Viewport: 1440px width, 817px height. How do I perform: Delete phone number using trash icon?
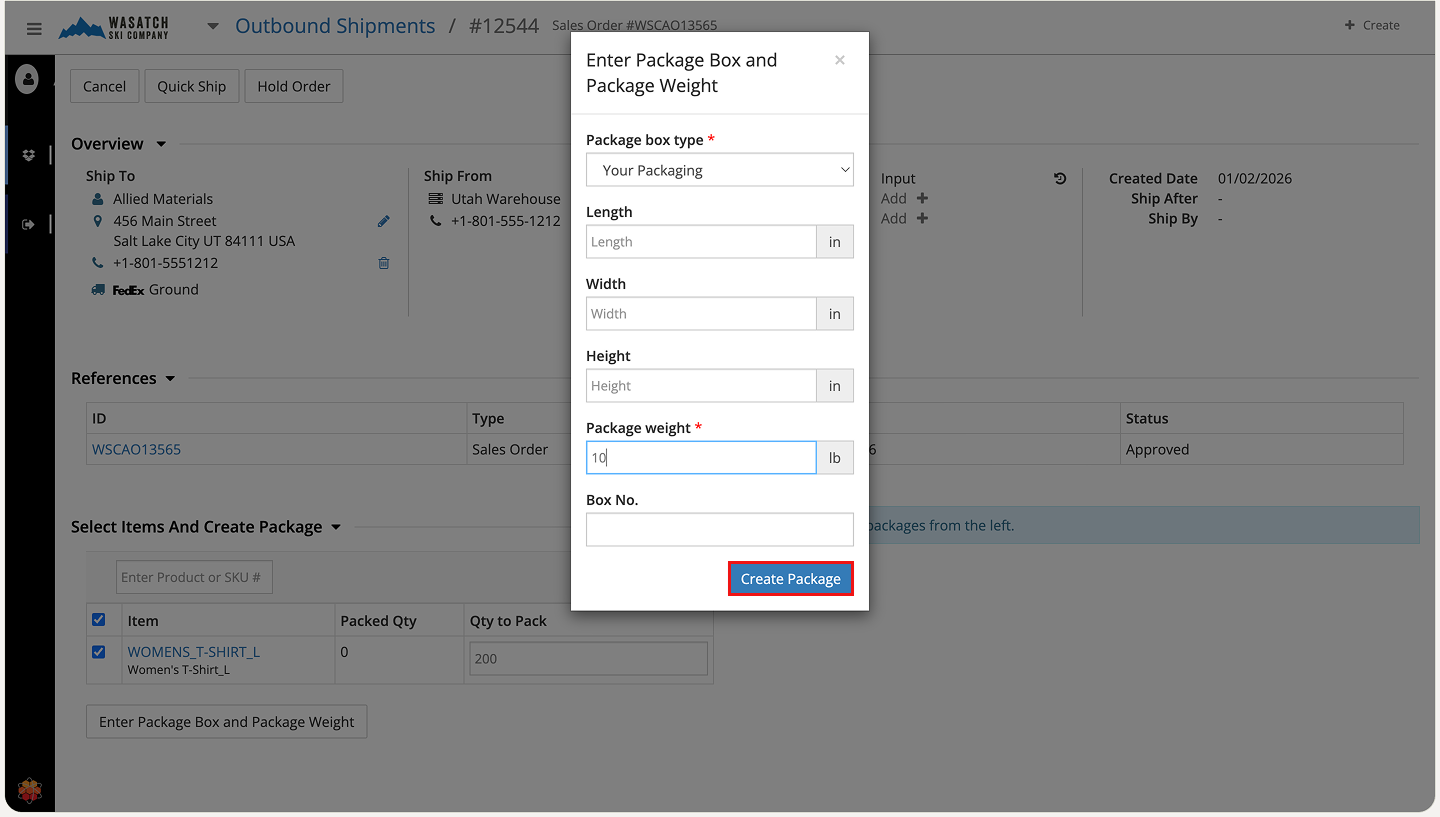(x=383, y=263)
